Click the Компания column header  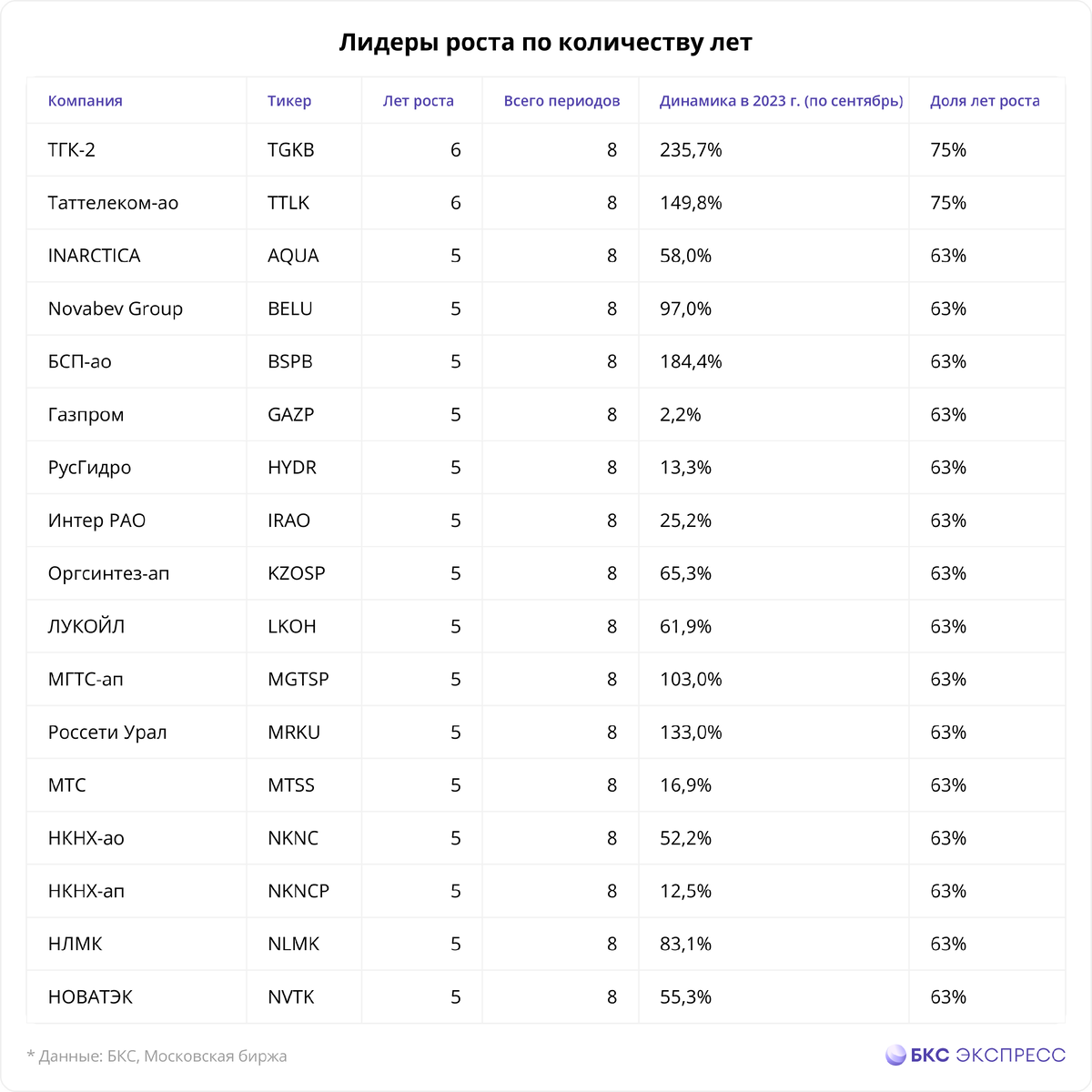click(x=86, y=101)
